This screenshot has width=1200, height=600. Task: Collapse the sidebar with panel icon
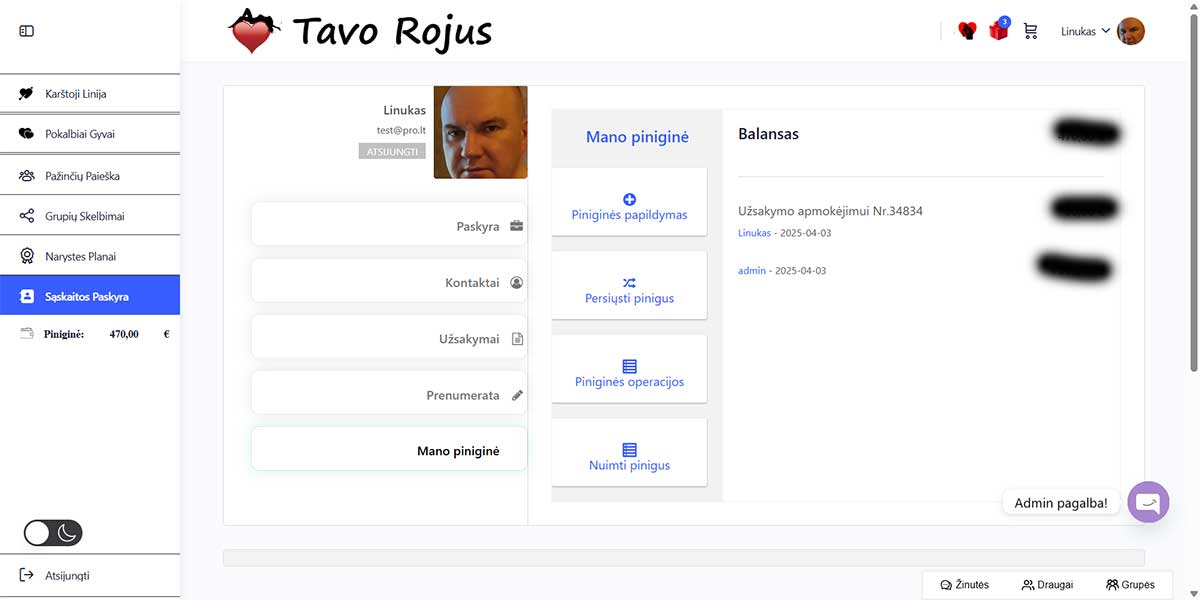click(x=27, y=31)
